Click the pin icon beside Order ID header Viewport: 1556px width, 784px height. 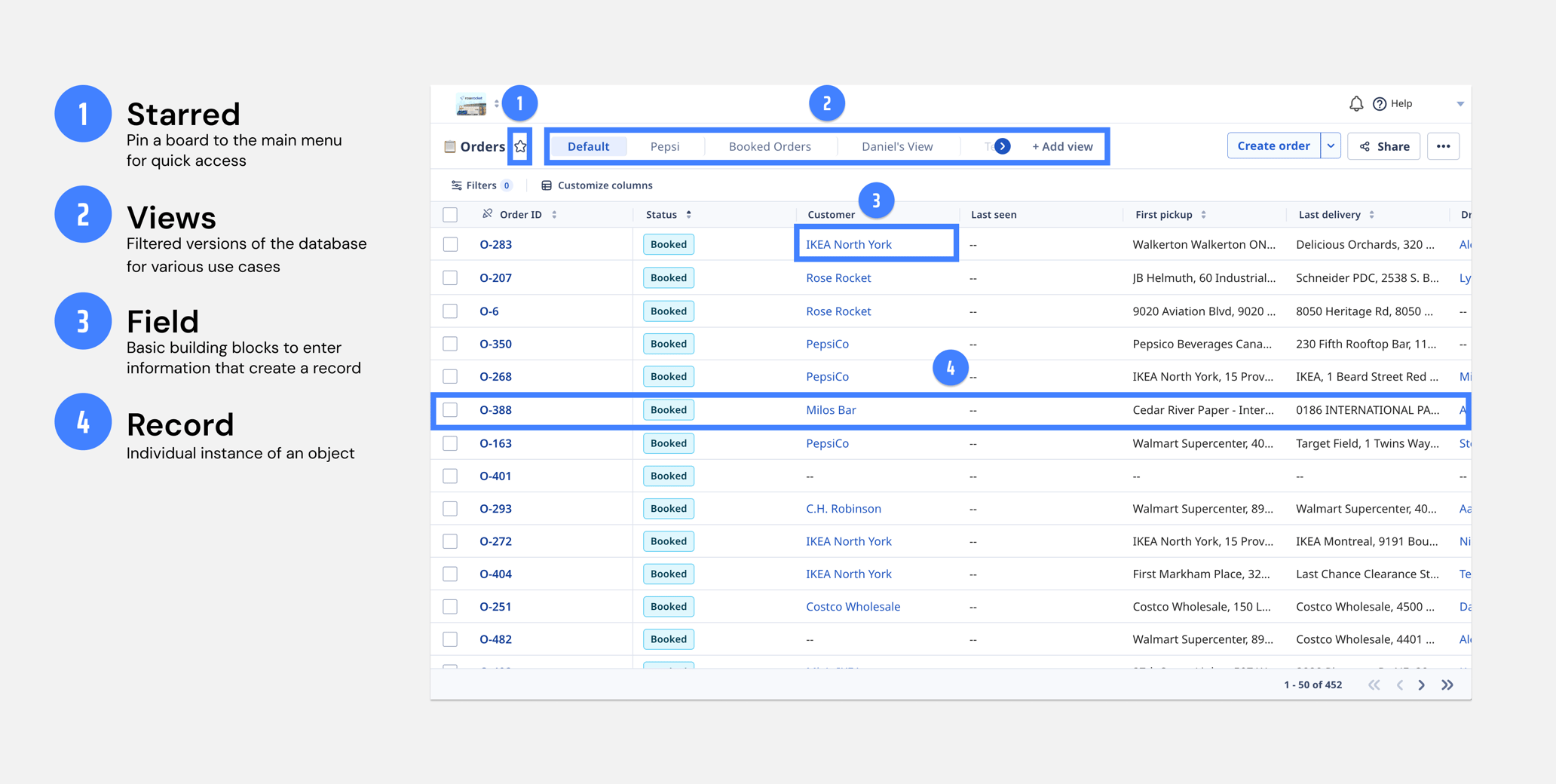[487, 214]
